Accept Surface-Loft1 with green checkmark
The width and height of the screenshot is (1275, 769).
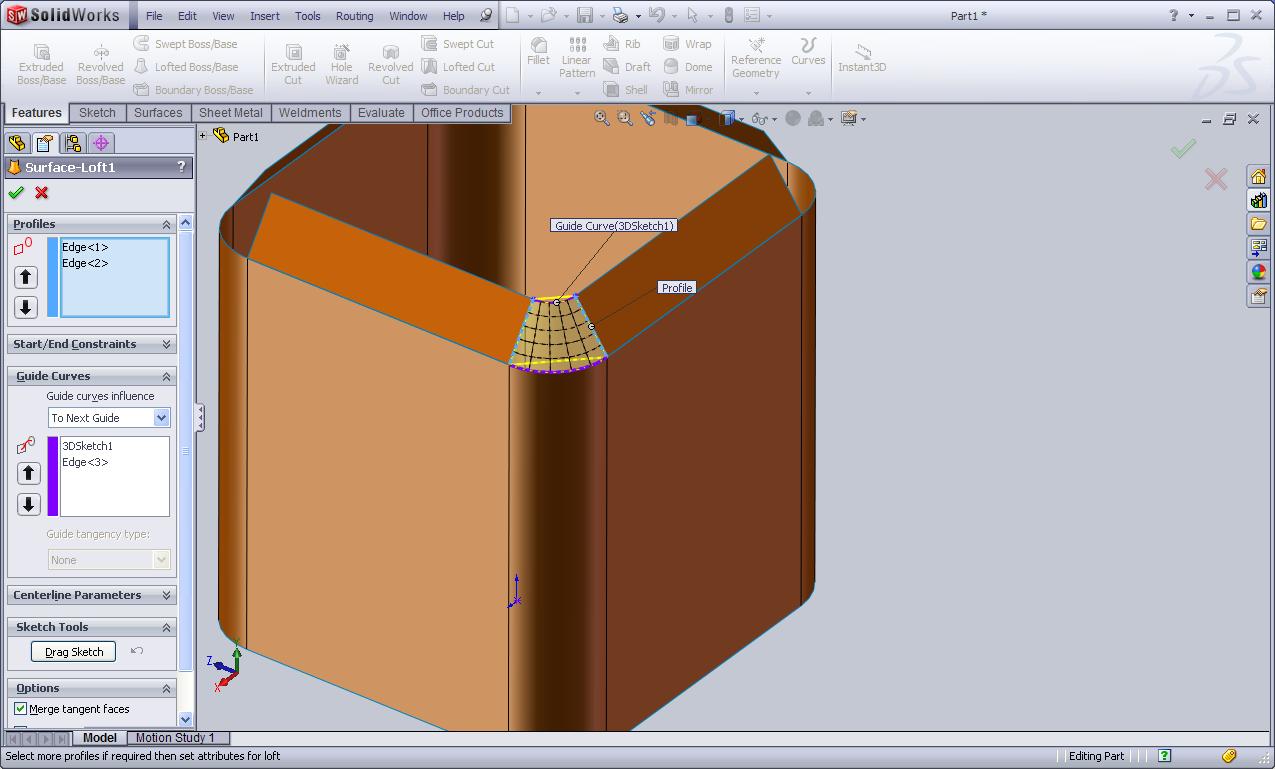[x=16, y=193]
